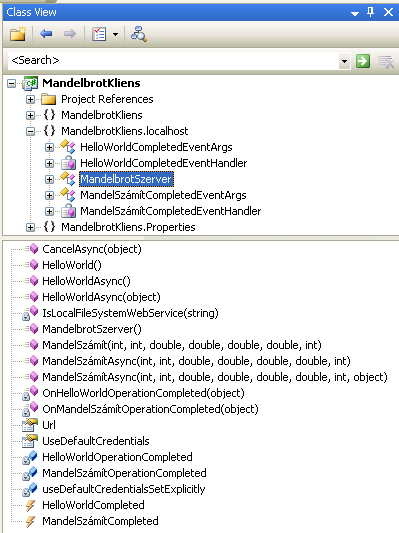Expand the Project References folder
Viewport: 399px width, 533px height.
click(x=30, y=99)
